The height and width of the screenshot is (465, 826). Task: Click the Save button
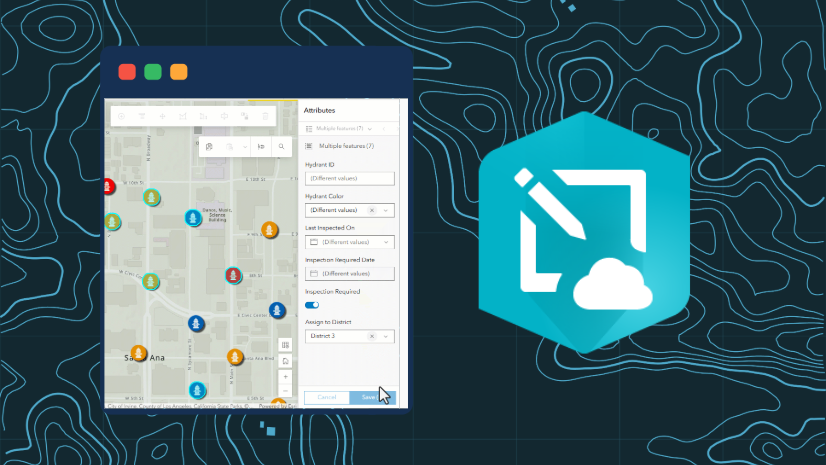click(372, 397)
